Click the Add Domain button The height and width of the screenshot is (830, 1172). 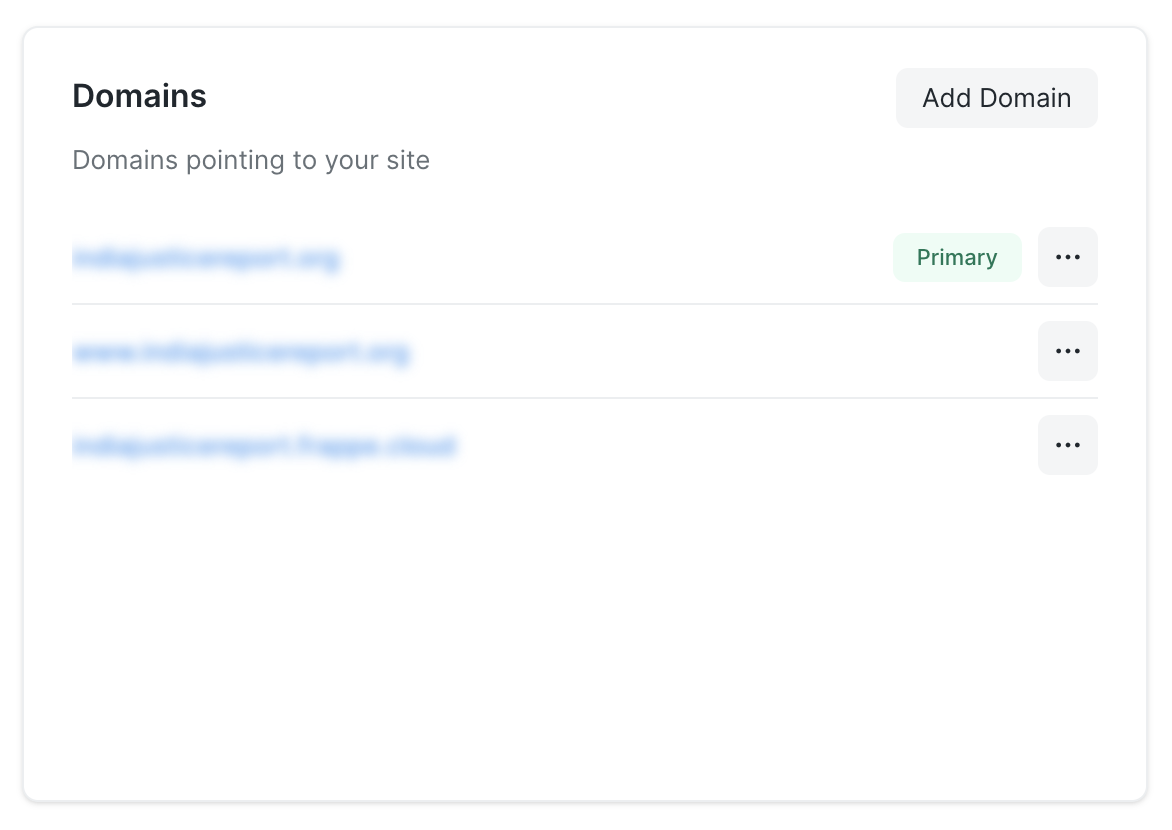(996, 97)
